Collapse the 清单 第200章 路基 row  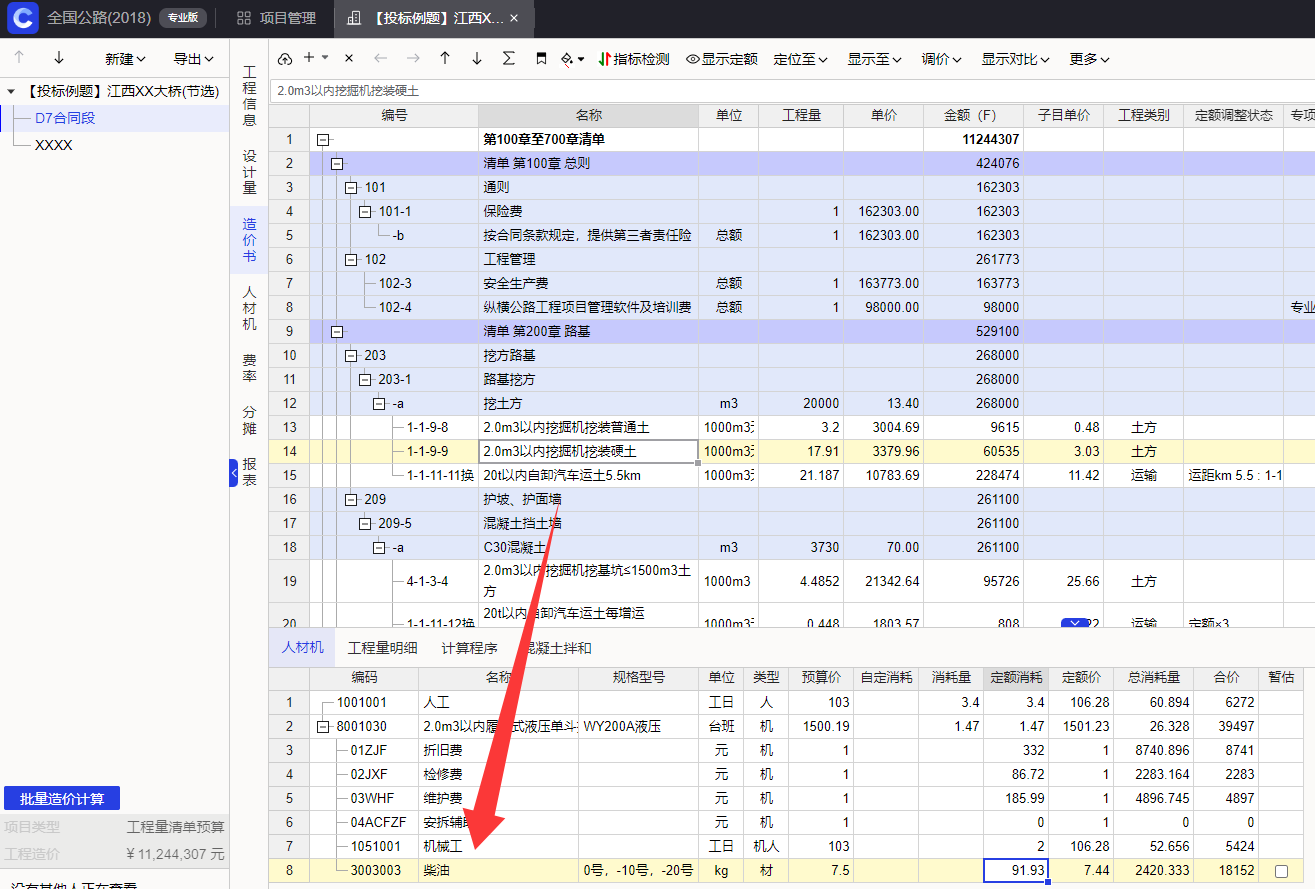click(337, 331)
